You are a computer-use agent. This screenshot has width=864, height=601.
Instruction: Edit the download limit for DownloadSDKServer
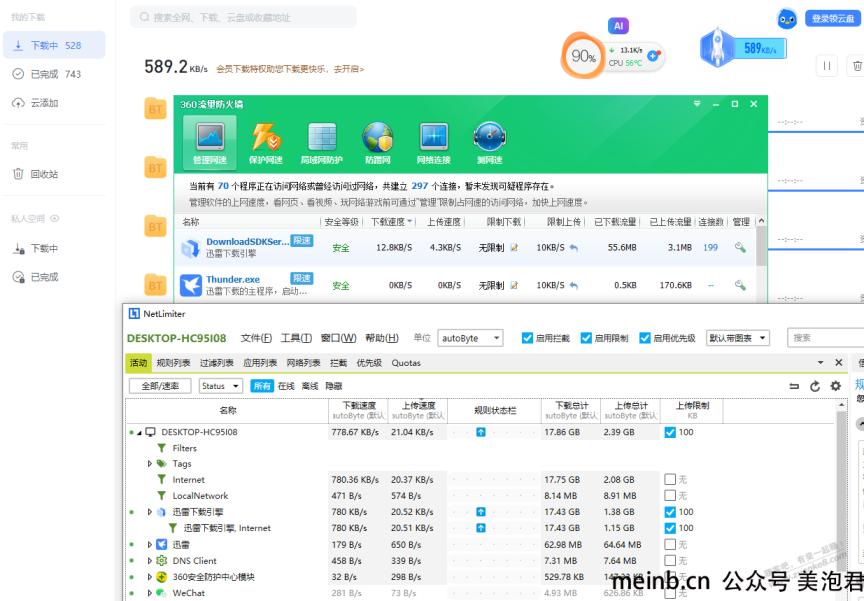tap(514, 248)
